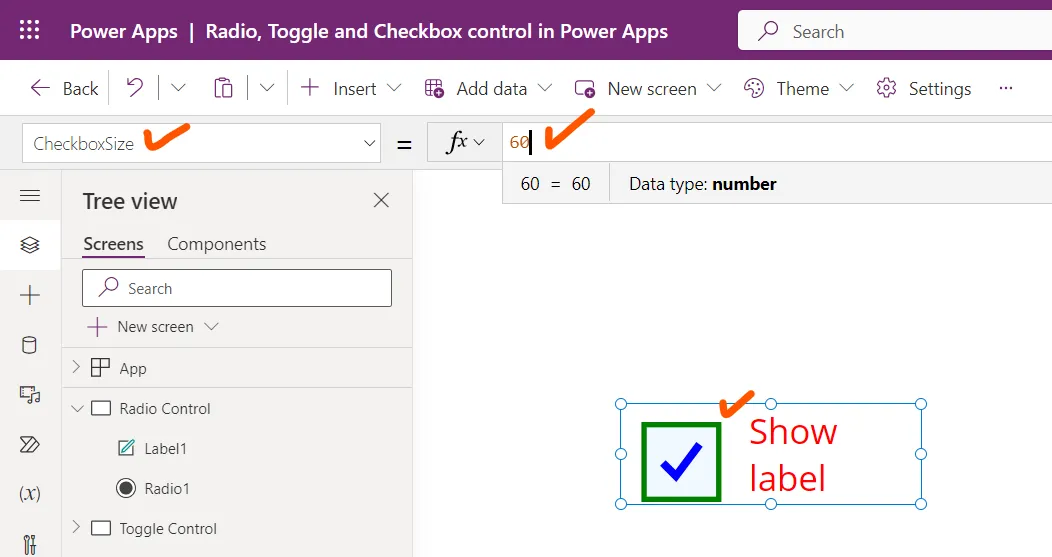Select Tree view layers icon in sidebar
The height and width of the screenshot is (557, 1052).
[30, 245]
